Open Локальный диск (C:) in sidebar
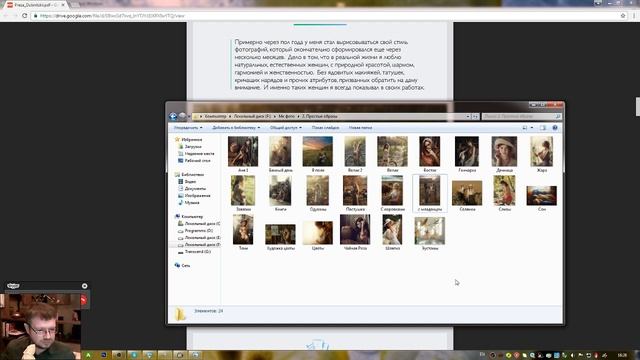This screenshot has height=360, width=640. tap(202, 224)
